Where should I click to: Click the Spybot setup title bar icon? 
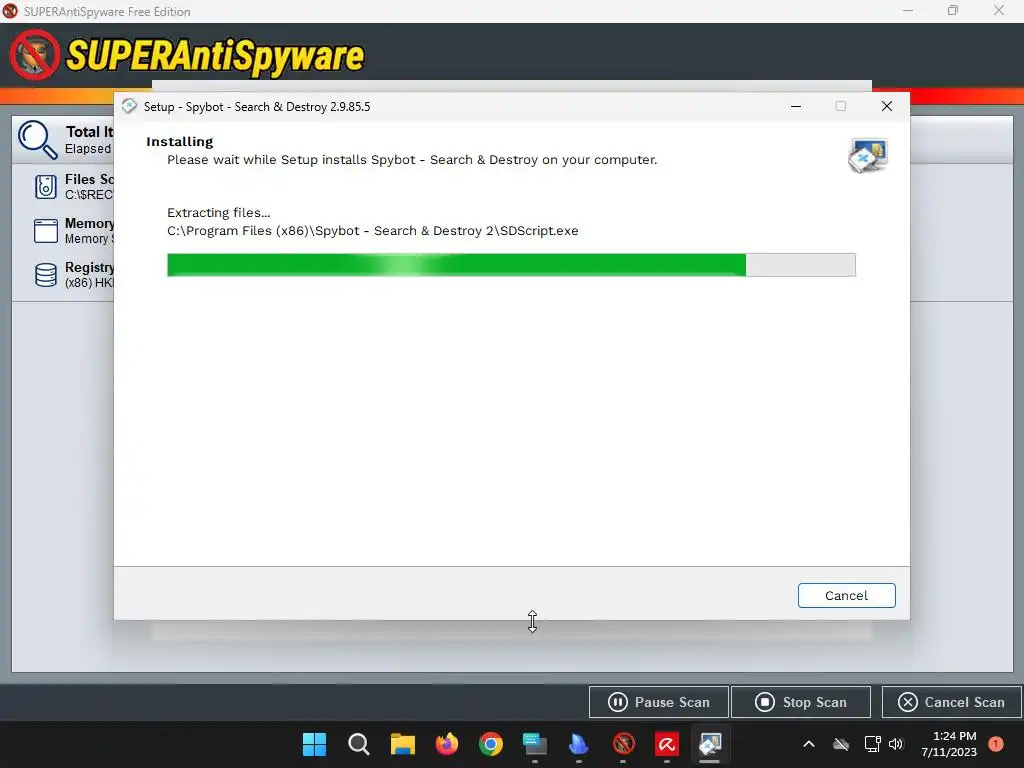pyautogui.click(x=129, y=106)
